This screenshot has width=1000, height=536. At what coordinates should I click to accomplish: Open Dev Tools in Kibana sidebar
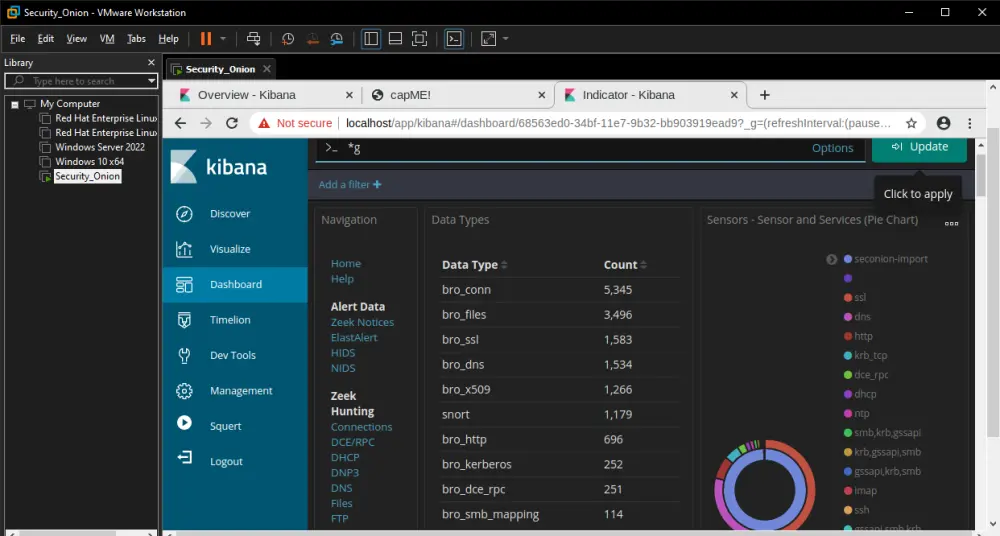click(235, 355)
